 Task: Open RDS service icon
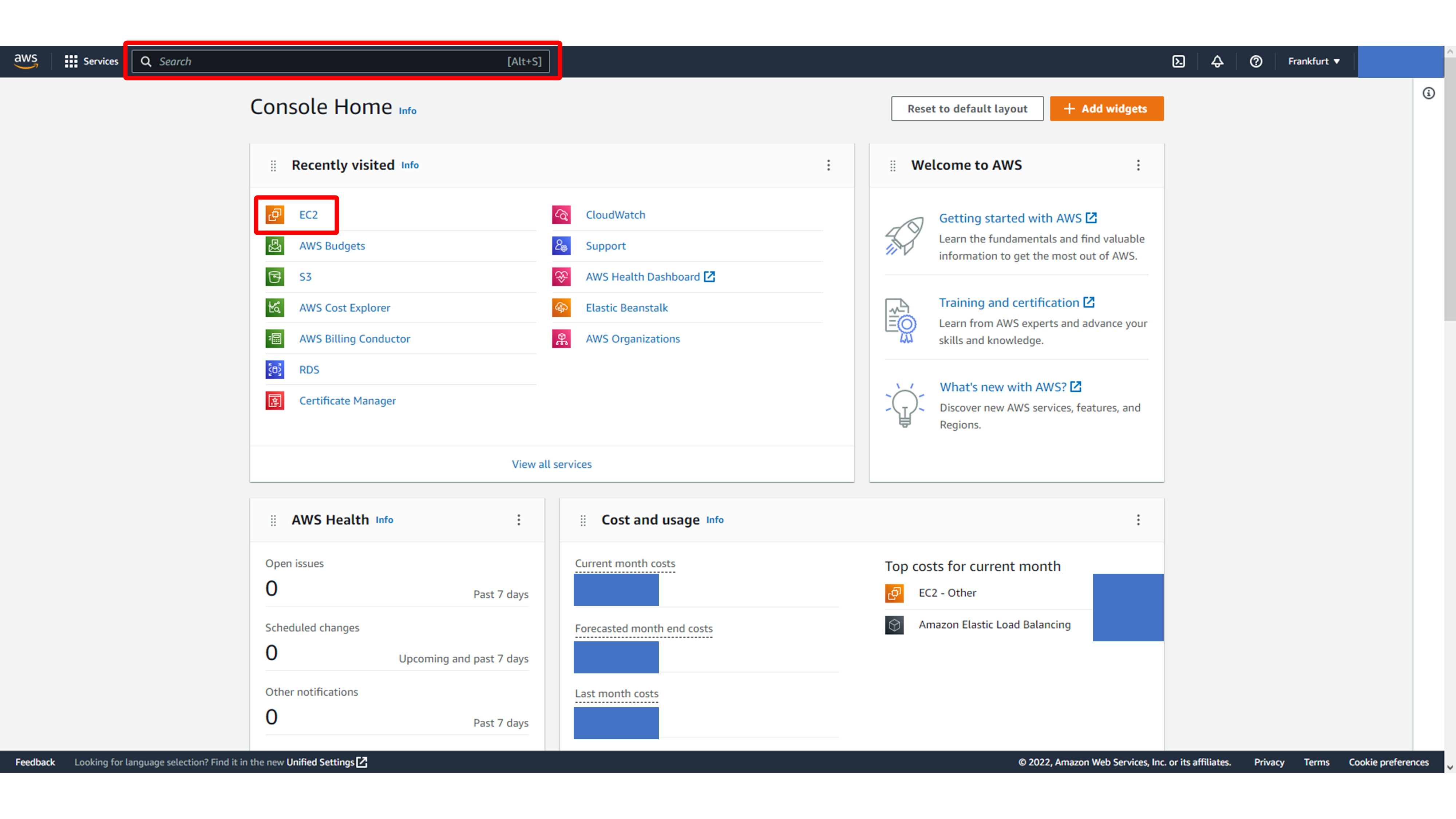tap(275, 370)
